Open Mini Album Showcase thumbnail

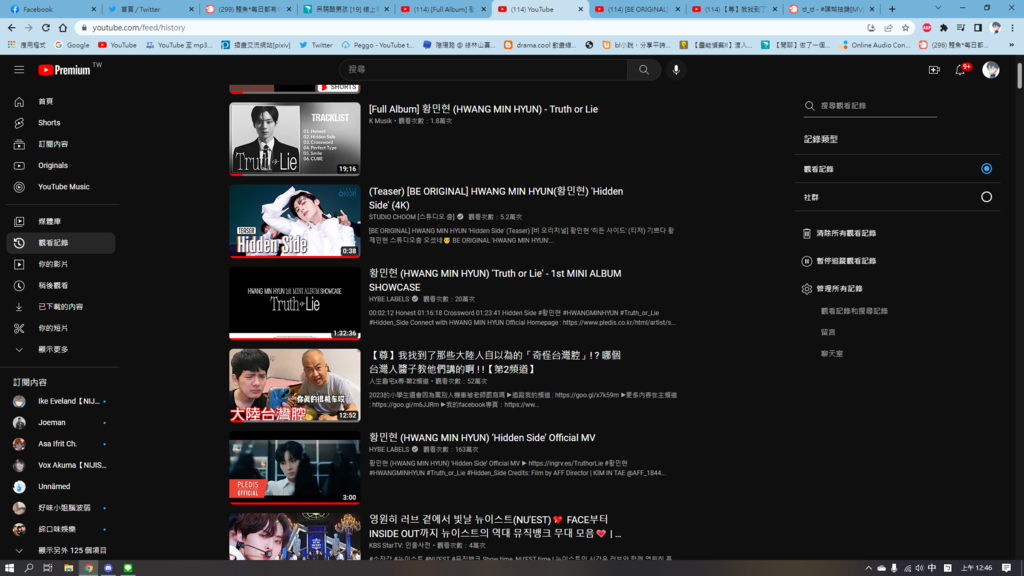(x=295, y=304)
